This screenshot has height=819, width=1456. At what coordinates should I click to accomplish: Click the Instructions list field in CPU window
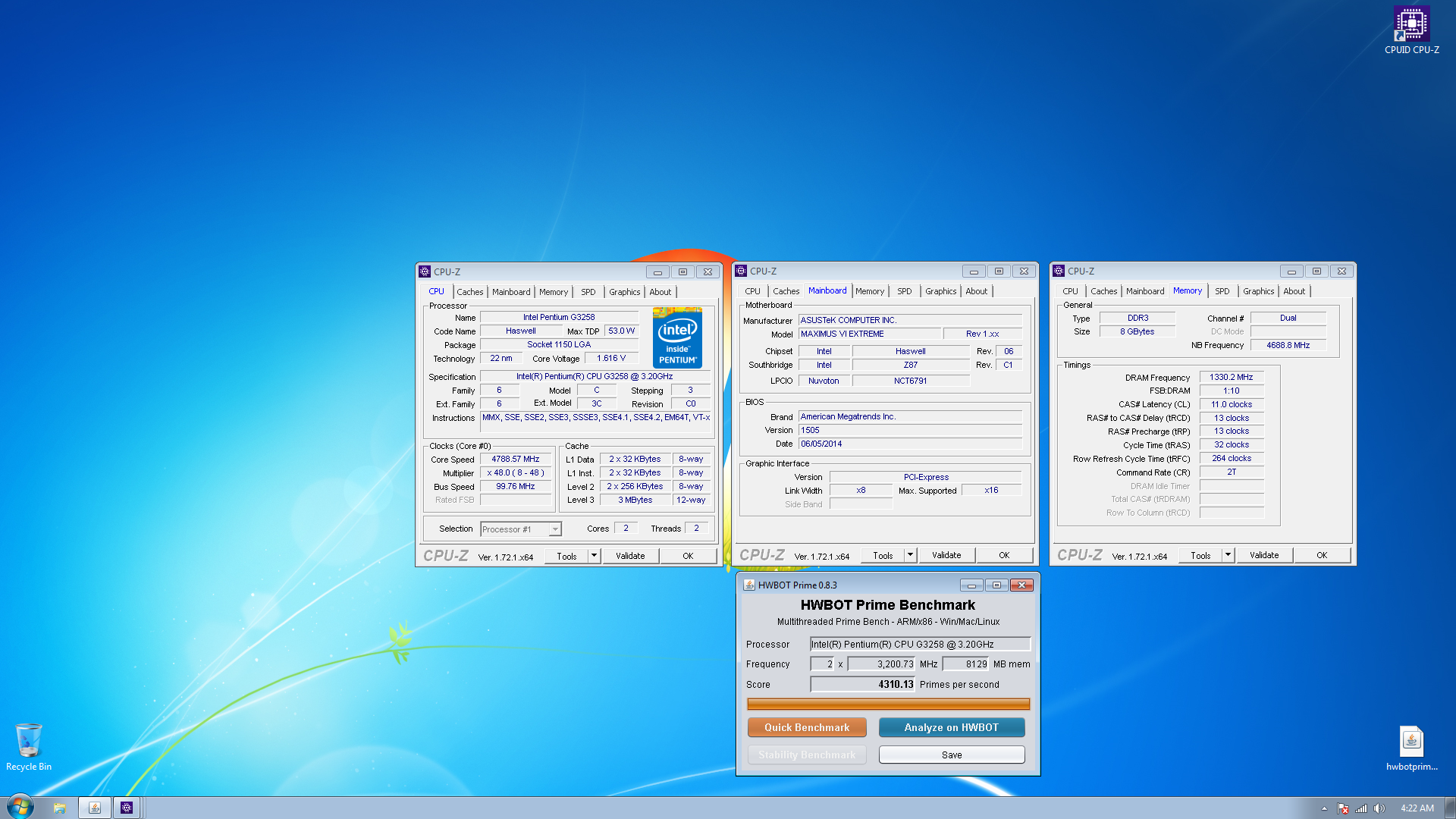[596, 423]
